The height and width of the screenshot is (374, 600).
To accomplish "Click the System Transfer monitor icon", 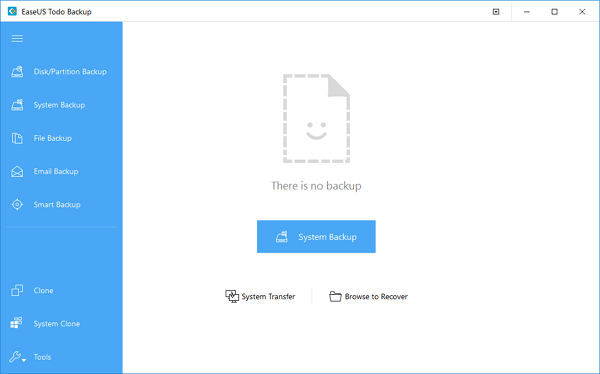I will click(232, 296).
